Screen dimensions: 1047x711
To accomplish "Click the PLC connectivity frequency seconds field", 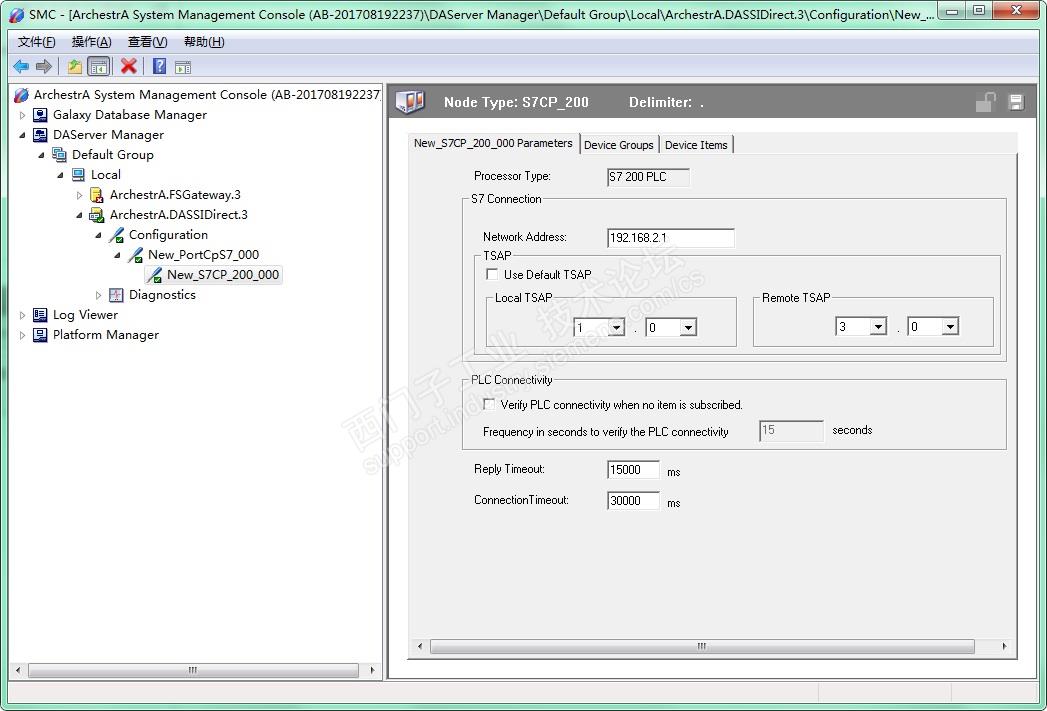I will (791, 431).
